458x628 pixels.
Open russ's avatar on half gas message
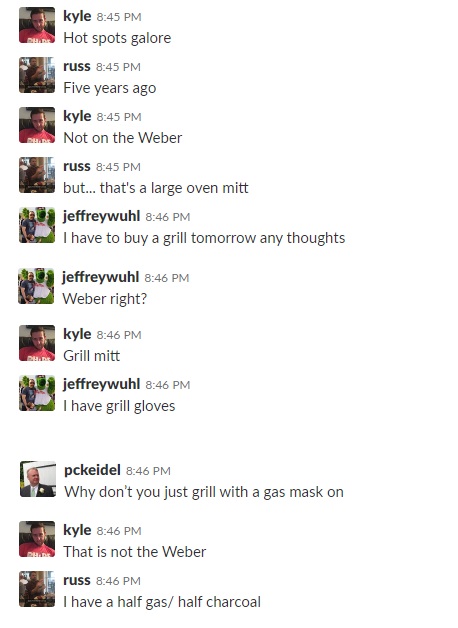coord(37,589)
